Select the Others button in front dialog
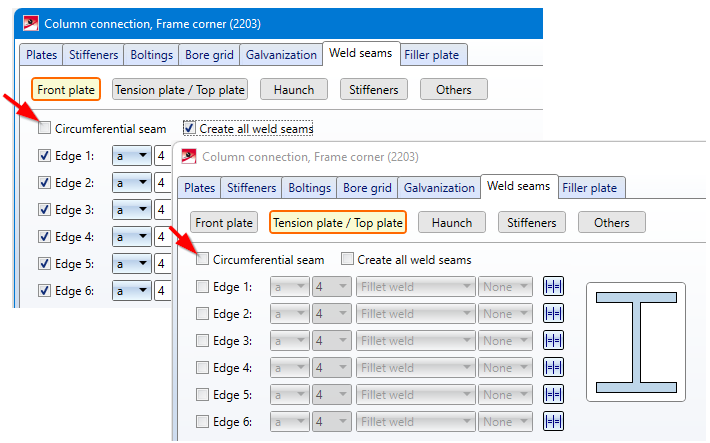Image resolution: width=710 pixels, height=443 pixels. 611,222
